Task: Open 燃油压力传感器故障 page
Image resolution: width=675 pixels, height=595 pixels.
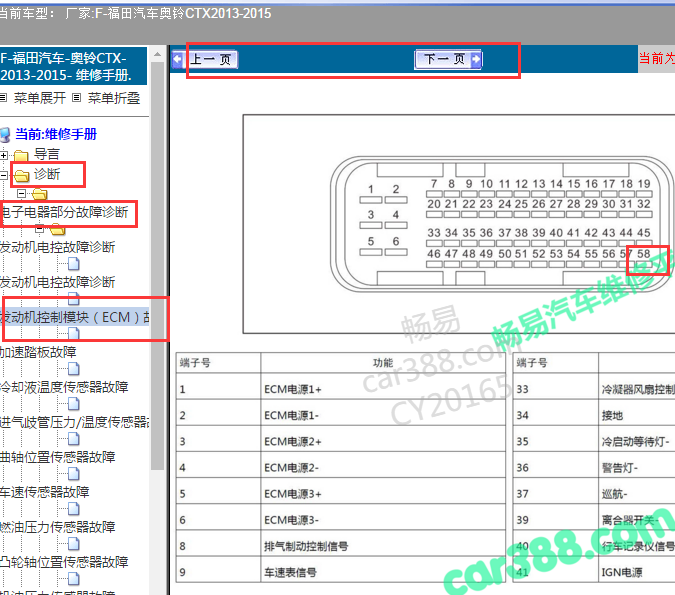Action: [57, 527]
